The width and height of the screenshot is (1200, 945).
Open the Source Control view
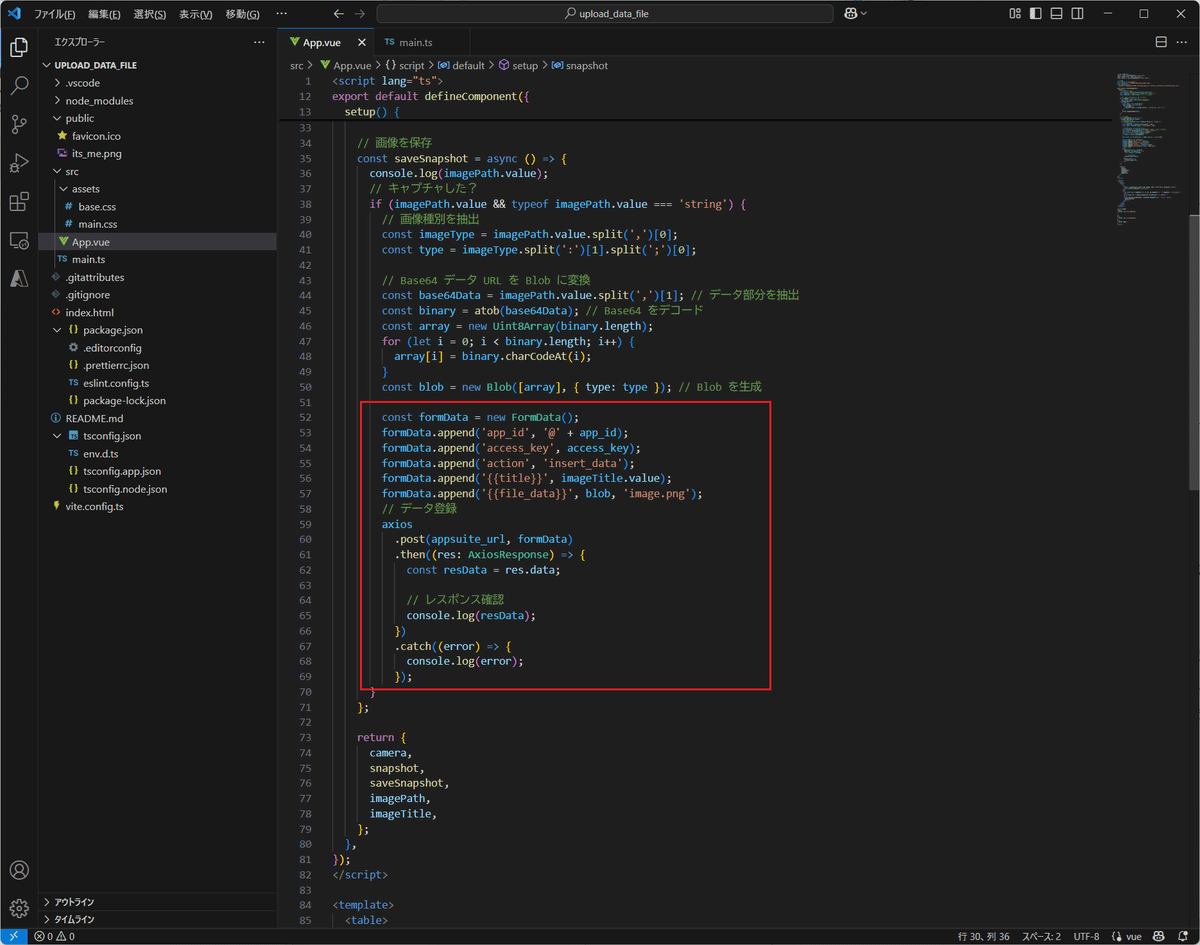(x=19, y=123)
